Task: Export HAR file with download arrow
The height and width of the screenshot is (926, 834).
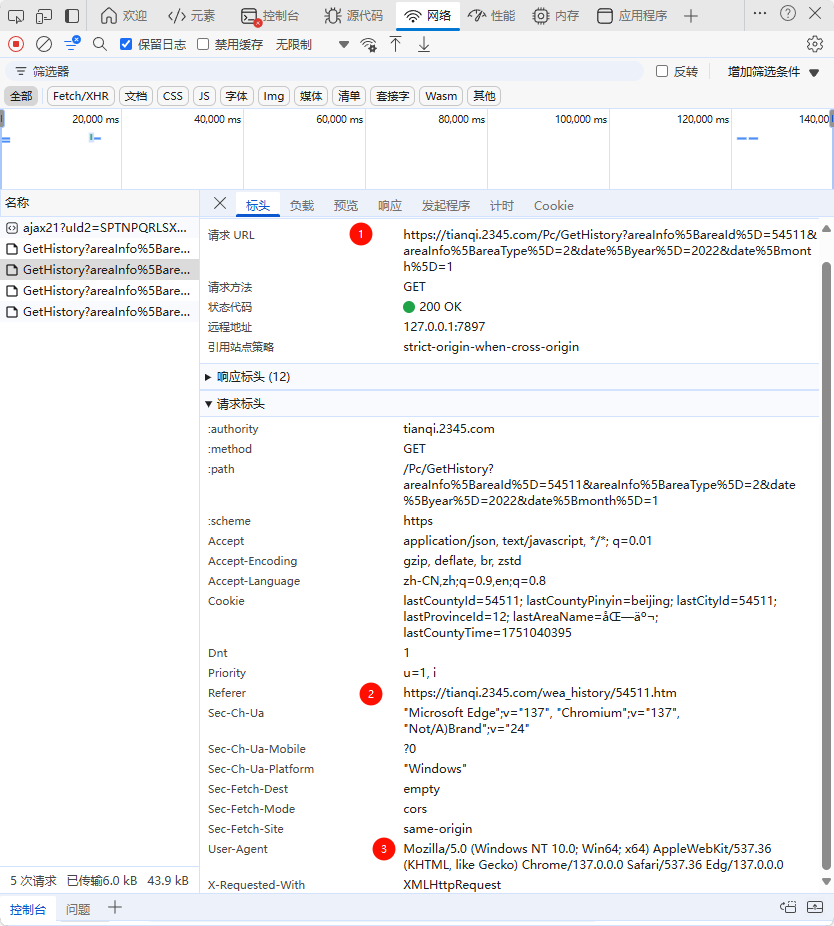Action: [424, 44]
